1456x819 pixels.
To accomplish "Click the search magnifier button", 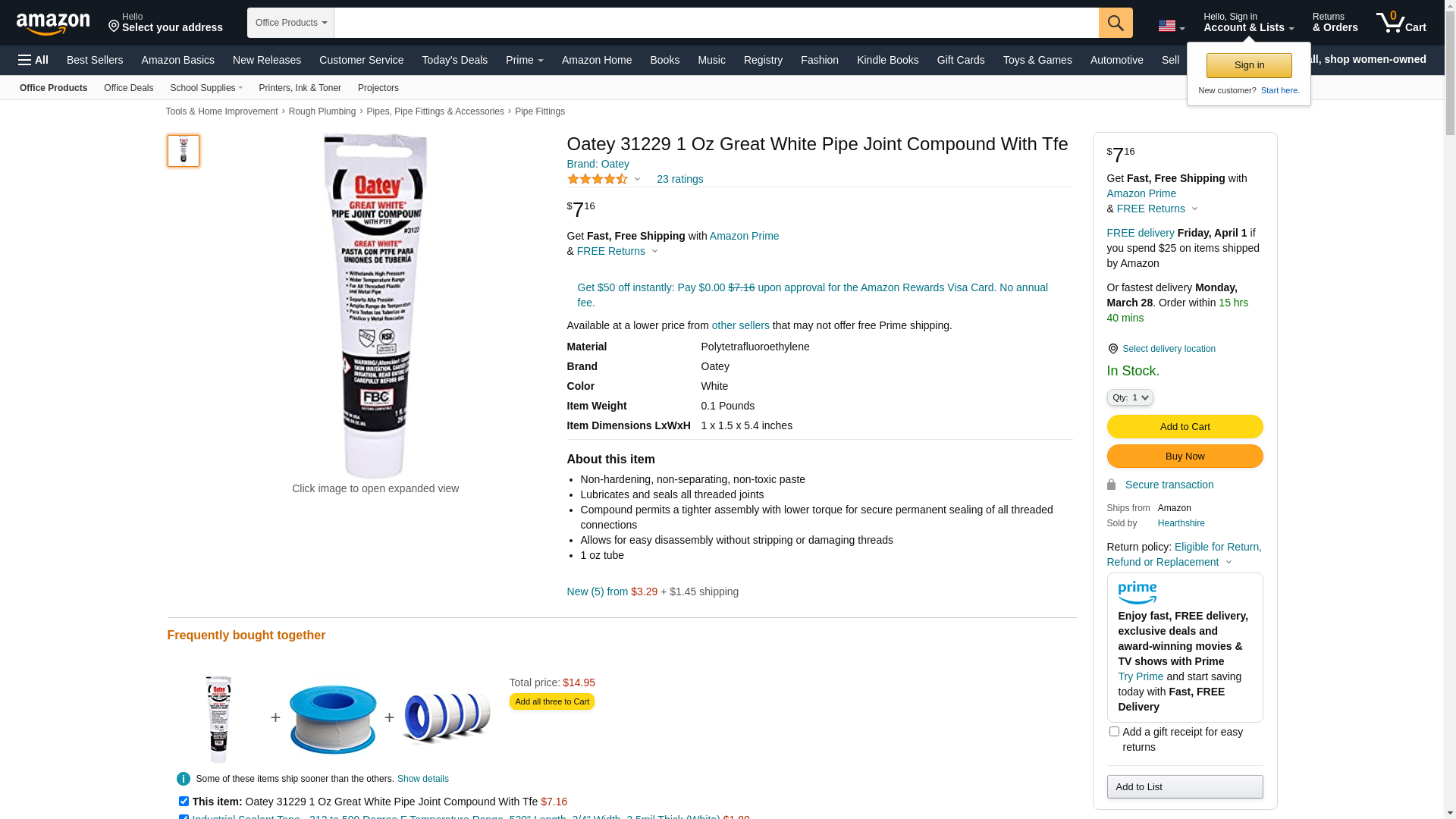I will 1116,23.
